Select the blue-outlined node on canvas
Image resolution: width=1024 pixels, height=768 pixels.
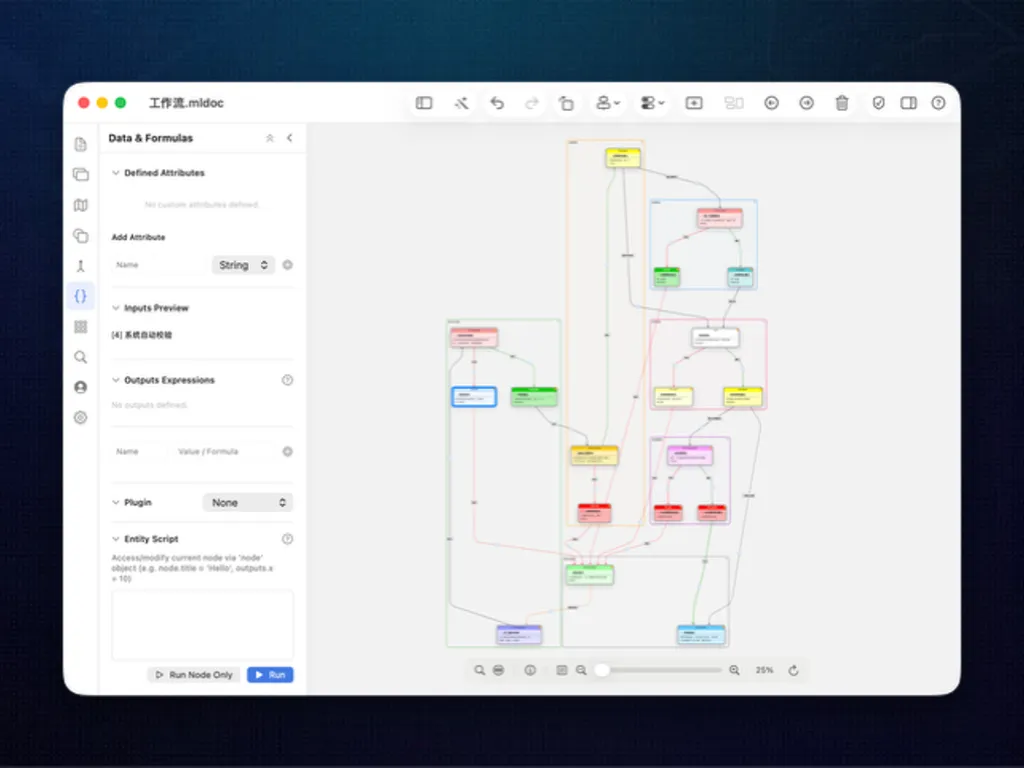(x=474, y=396)
